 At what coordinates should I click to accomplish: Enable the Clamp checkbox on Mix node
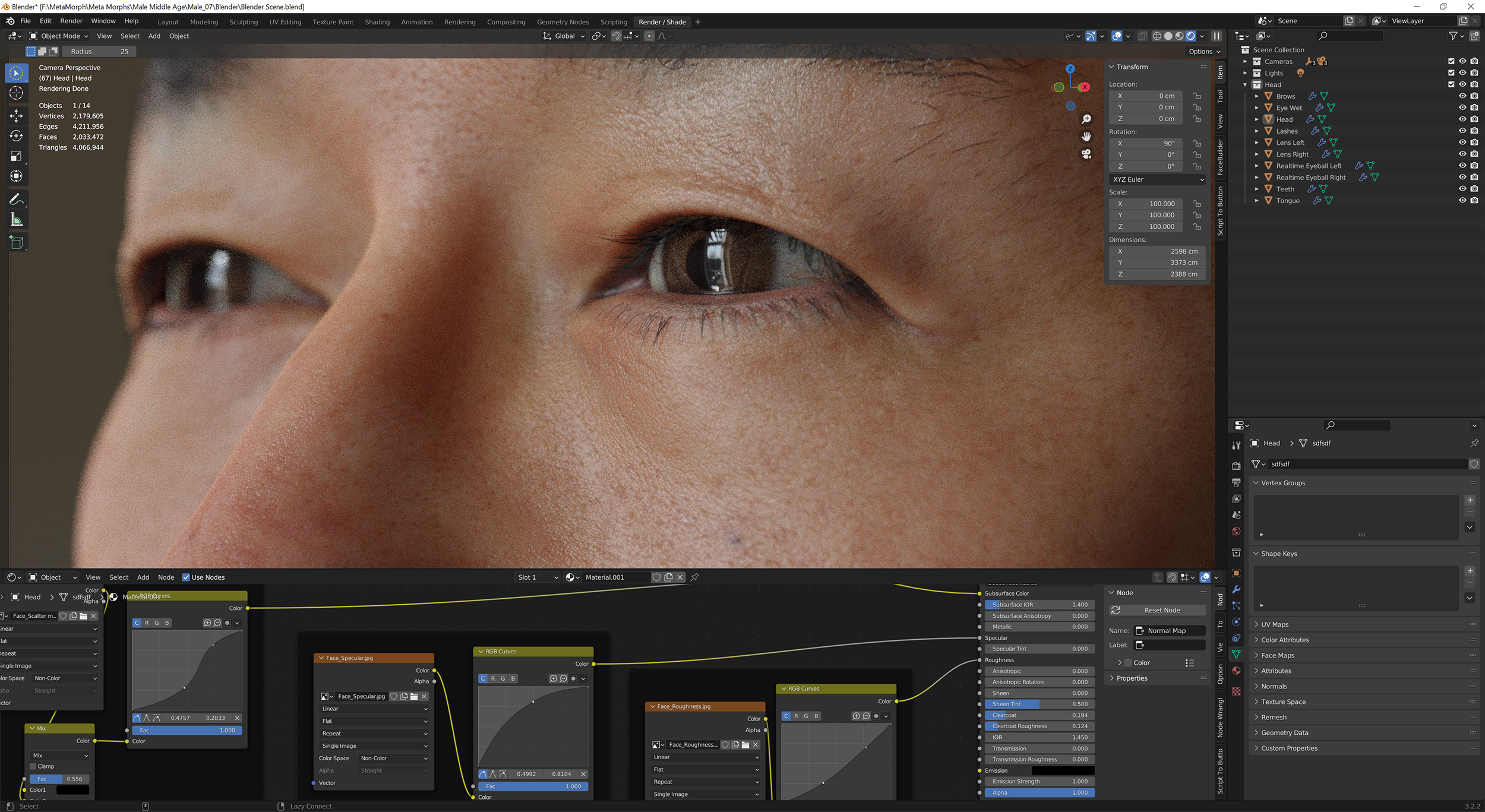click(33, 766)
